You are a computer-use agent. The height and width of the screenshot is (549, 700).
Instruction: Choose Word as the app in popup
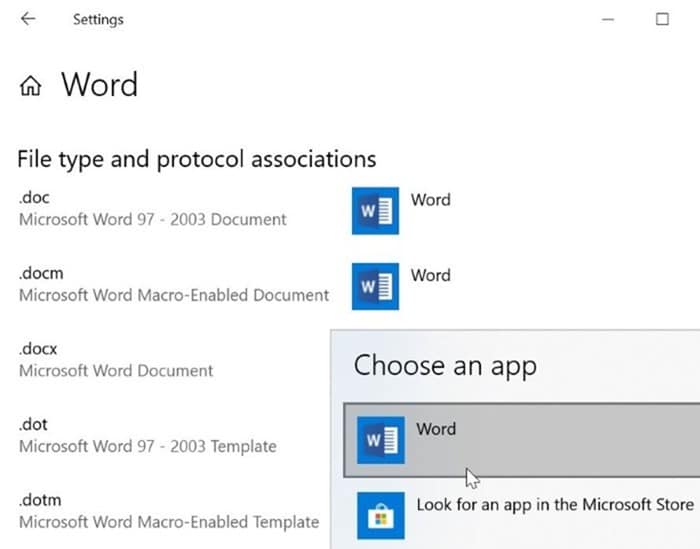[x=521, y=440]
